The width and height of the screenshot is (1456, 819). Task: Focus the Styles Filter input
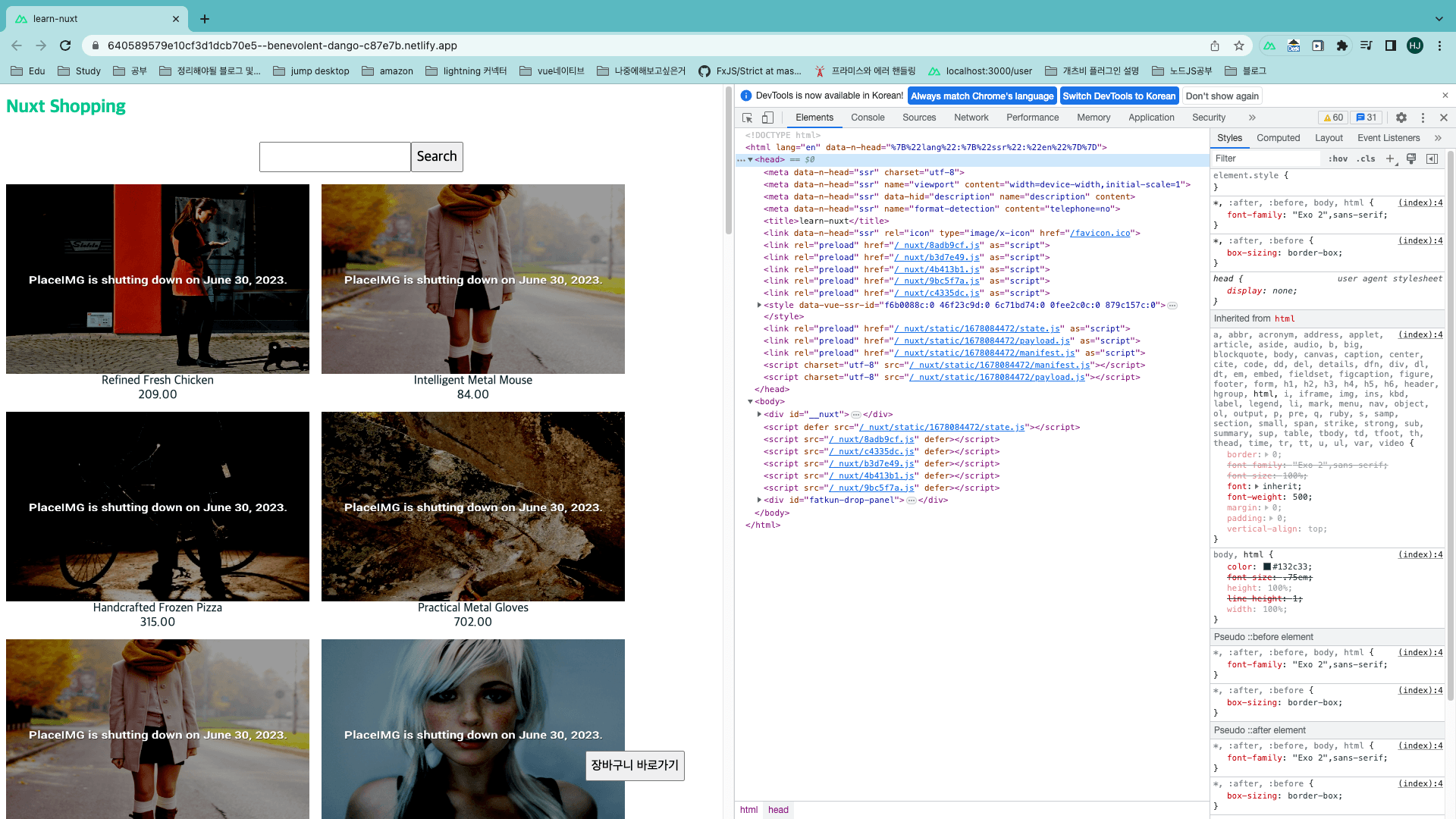[1266, 158]
